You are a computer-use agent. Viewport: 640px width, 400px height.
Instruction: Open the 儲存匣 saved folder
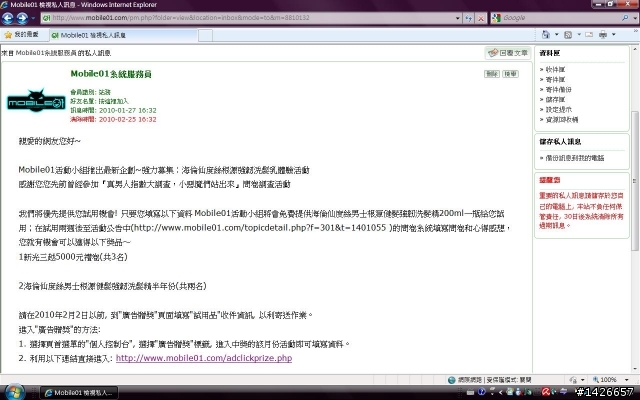(555, 100)
